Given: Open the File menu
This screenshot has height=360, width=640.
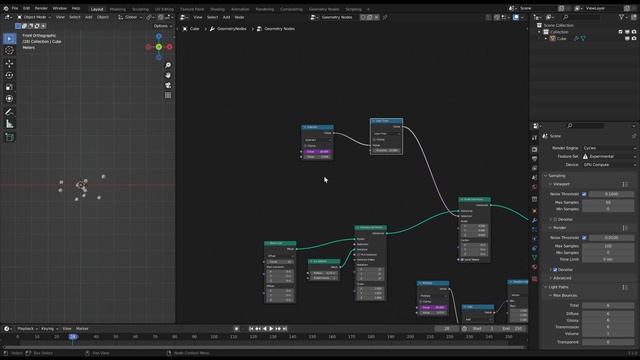Looking at the screenshot, I should pos(15,8).
